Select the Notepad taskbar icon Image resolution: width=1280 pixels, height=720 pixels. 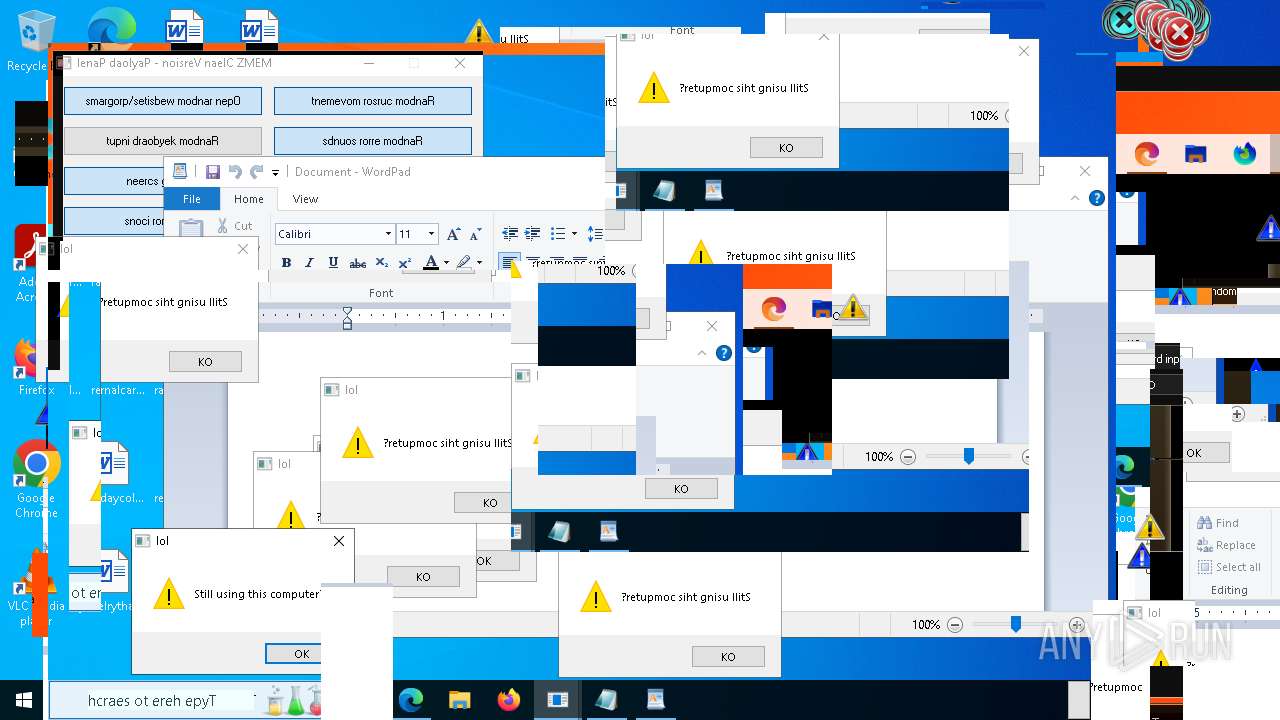tap(606, 700)
